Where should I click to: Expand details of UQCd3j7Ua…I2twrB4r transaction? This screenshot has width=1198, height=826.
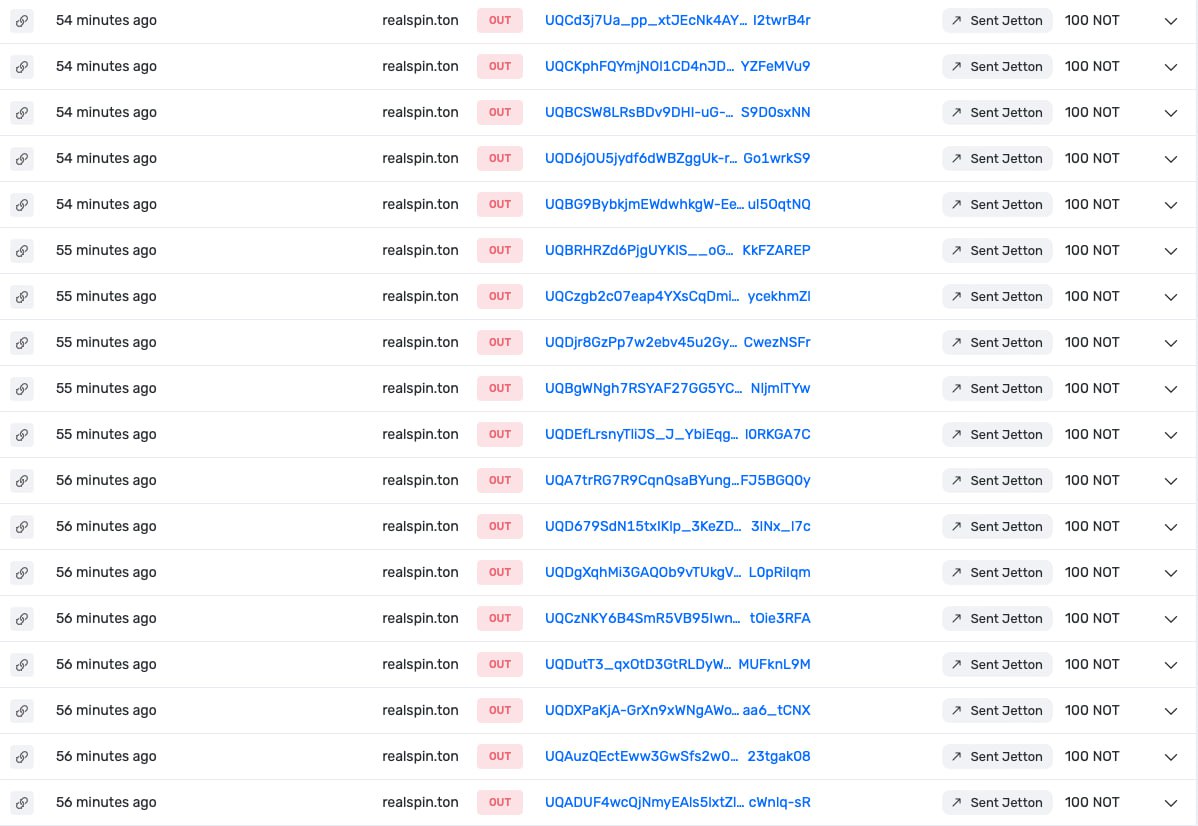tap(1170, 21)
